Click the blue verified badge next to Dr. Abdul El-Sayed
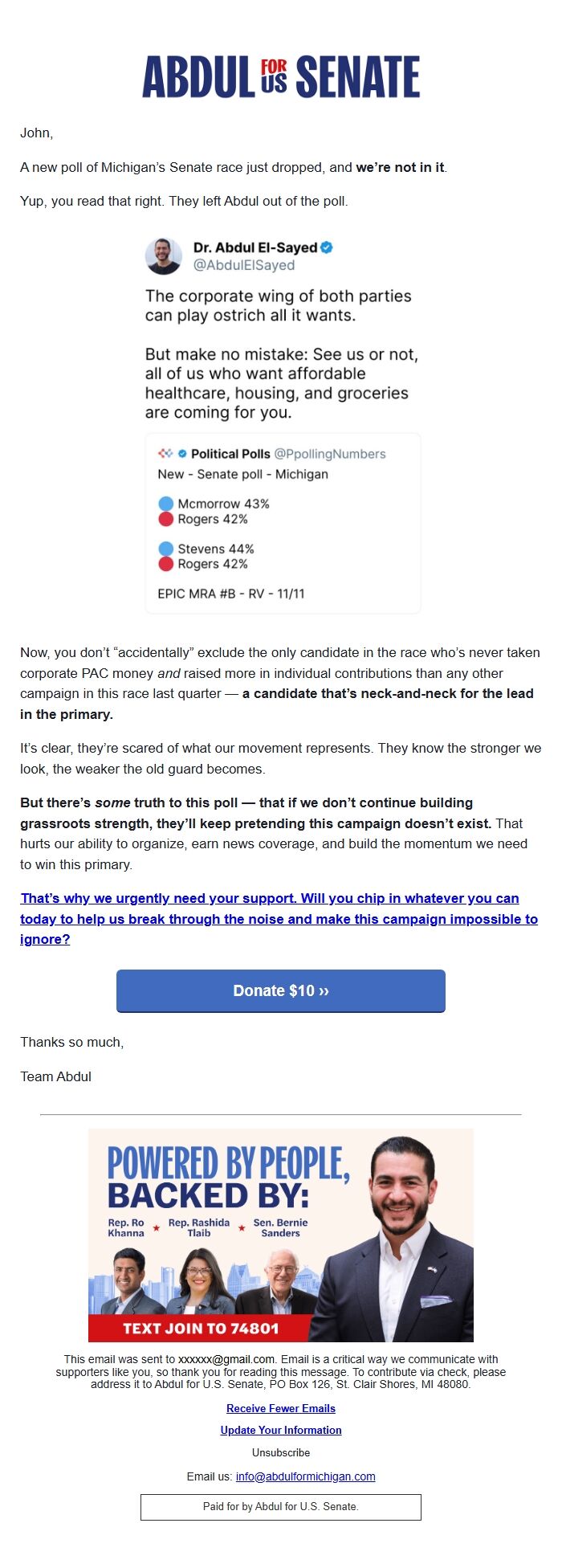 point(327,247)
